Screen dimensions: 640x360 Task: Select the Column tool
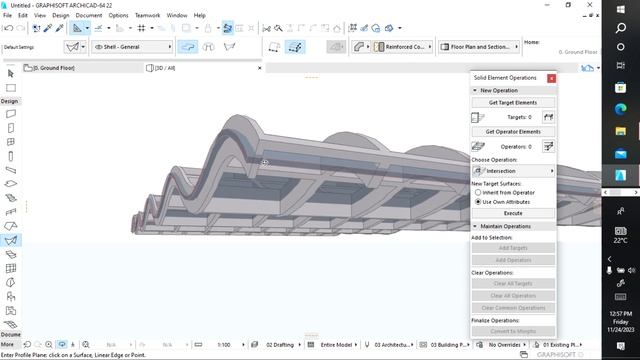click(x=11, y=156)
